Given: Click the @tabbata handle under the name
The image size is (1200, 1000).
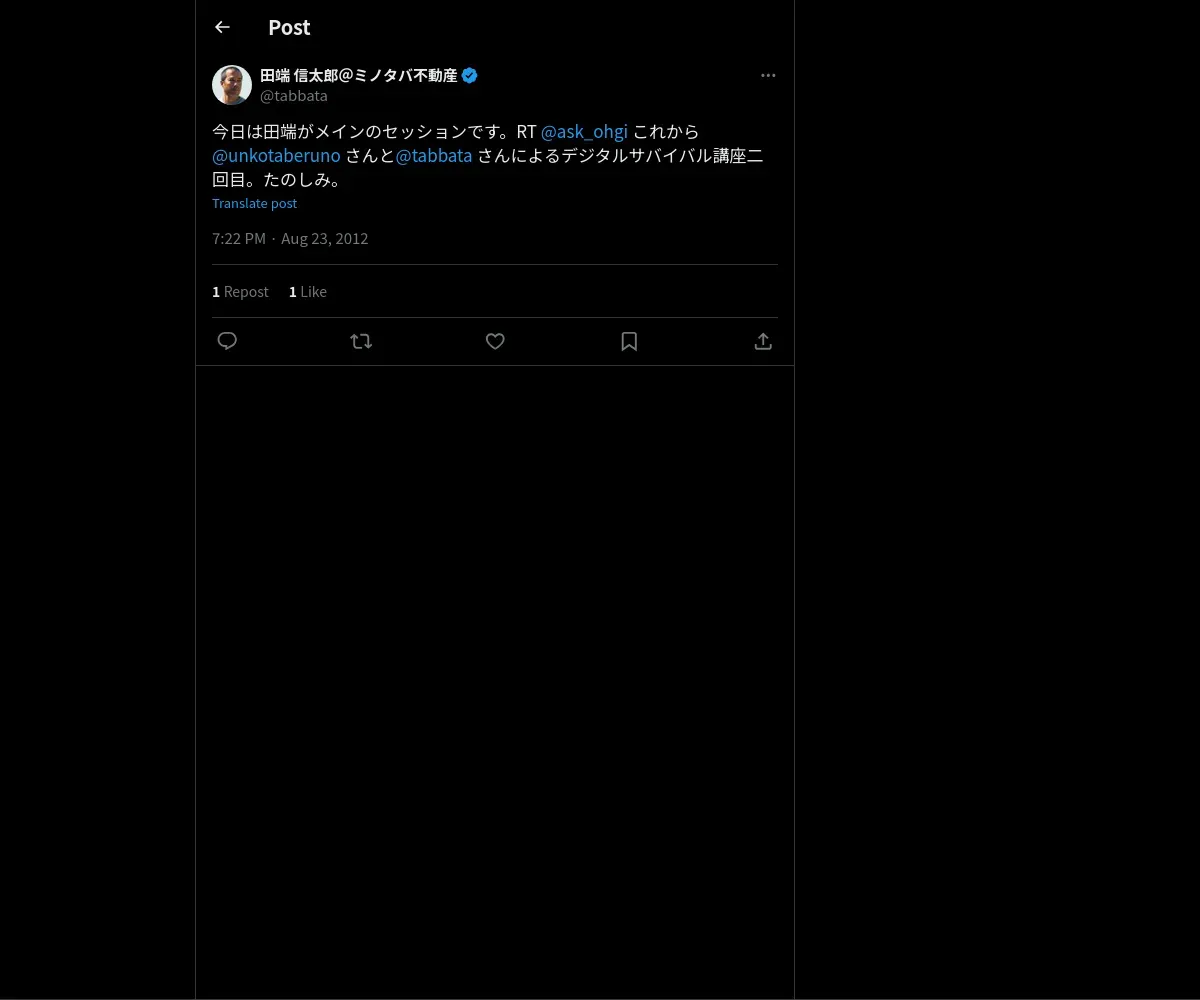Looking at the screenshot, I should pos(294,96).
